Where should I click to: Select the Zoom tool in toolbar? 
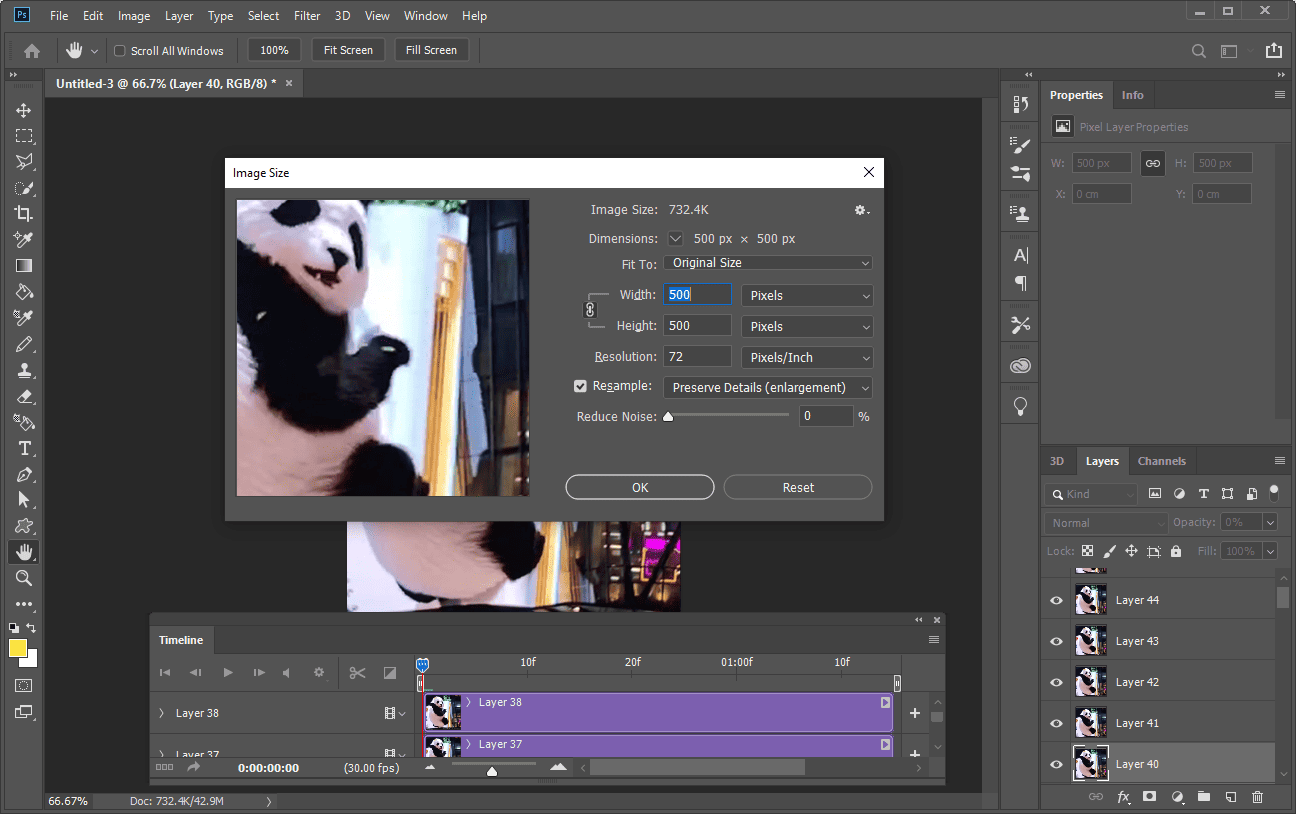click(24, 578)
